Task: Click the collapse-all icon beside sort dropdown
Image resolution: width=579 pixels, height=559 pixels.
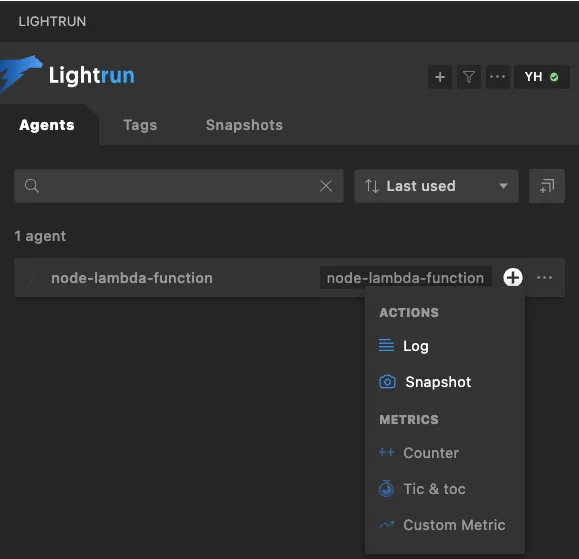Action: pyautogui.click(x=547, y=186)
